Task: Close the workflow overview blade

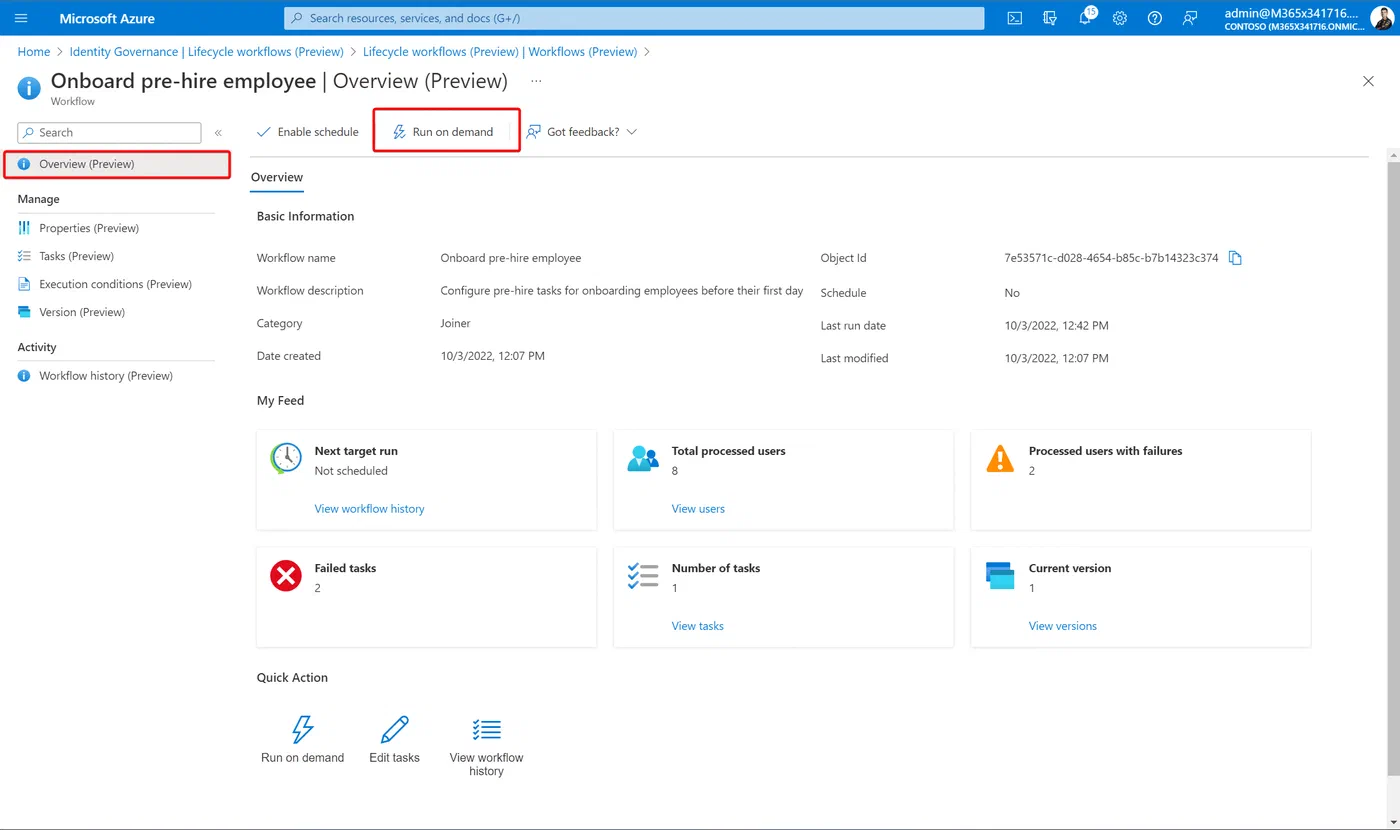Action: click(x=1368, y=81)
